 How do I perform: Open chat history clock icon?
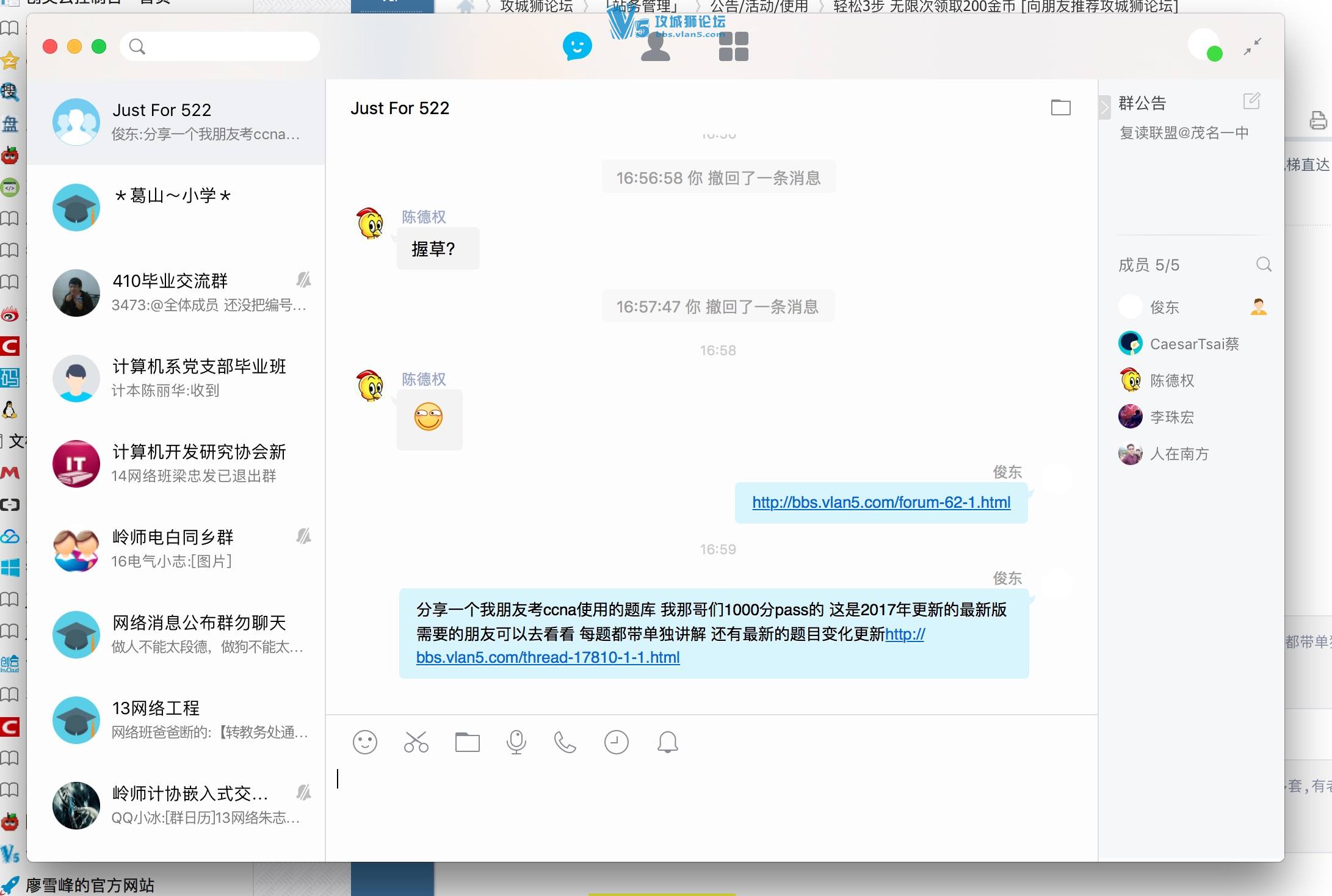point(616,742)
